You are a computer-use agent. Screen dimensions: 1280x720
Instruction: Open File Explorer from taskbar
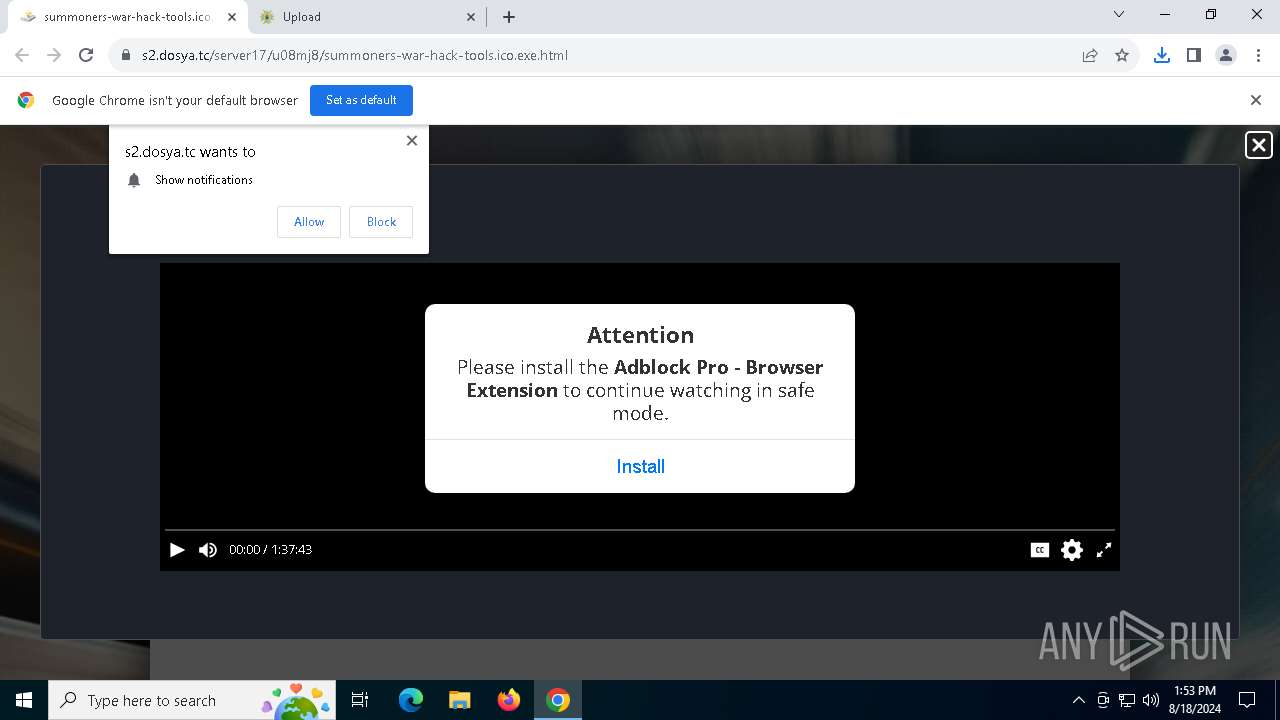click(459, 700)
